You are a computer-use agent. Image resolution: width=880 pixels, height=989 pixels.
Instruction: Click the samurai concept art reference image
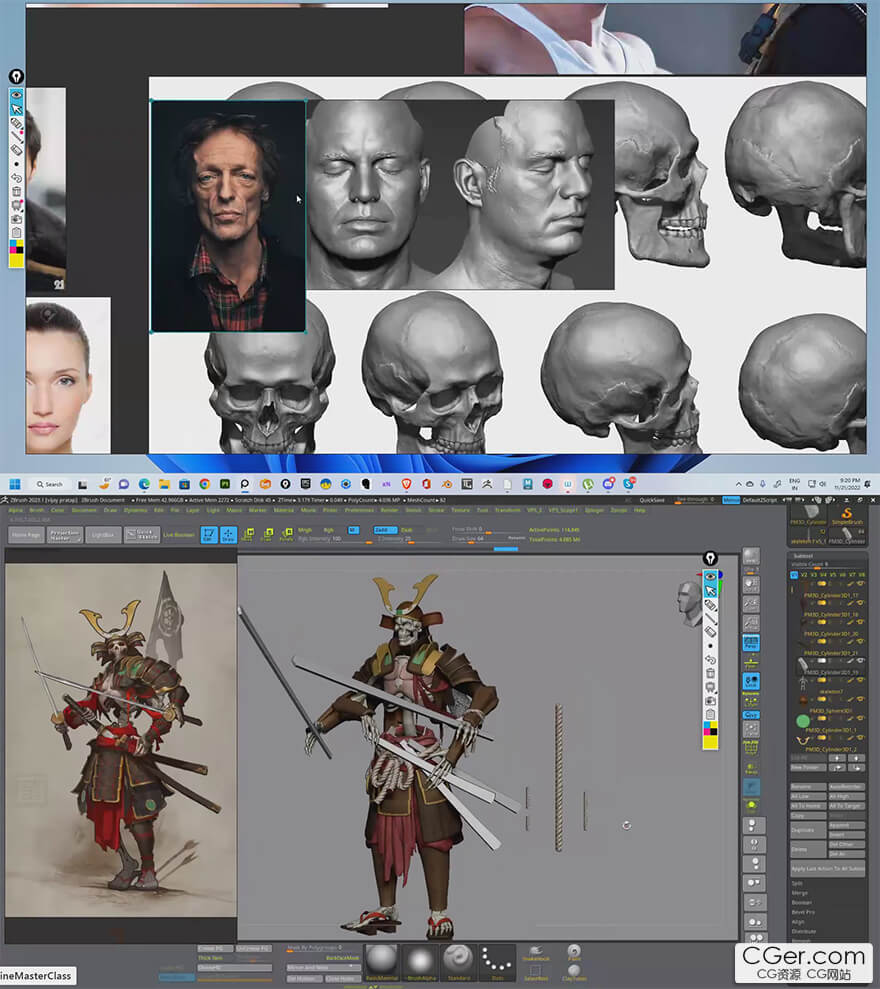121,740
